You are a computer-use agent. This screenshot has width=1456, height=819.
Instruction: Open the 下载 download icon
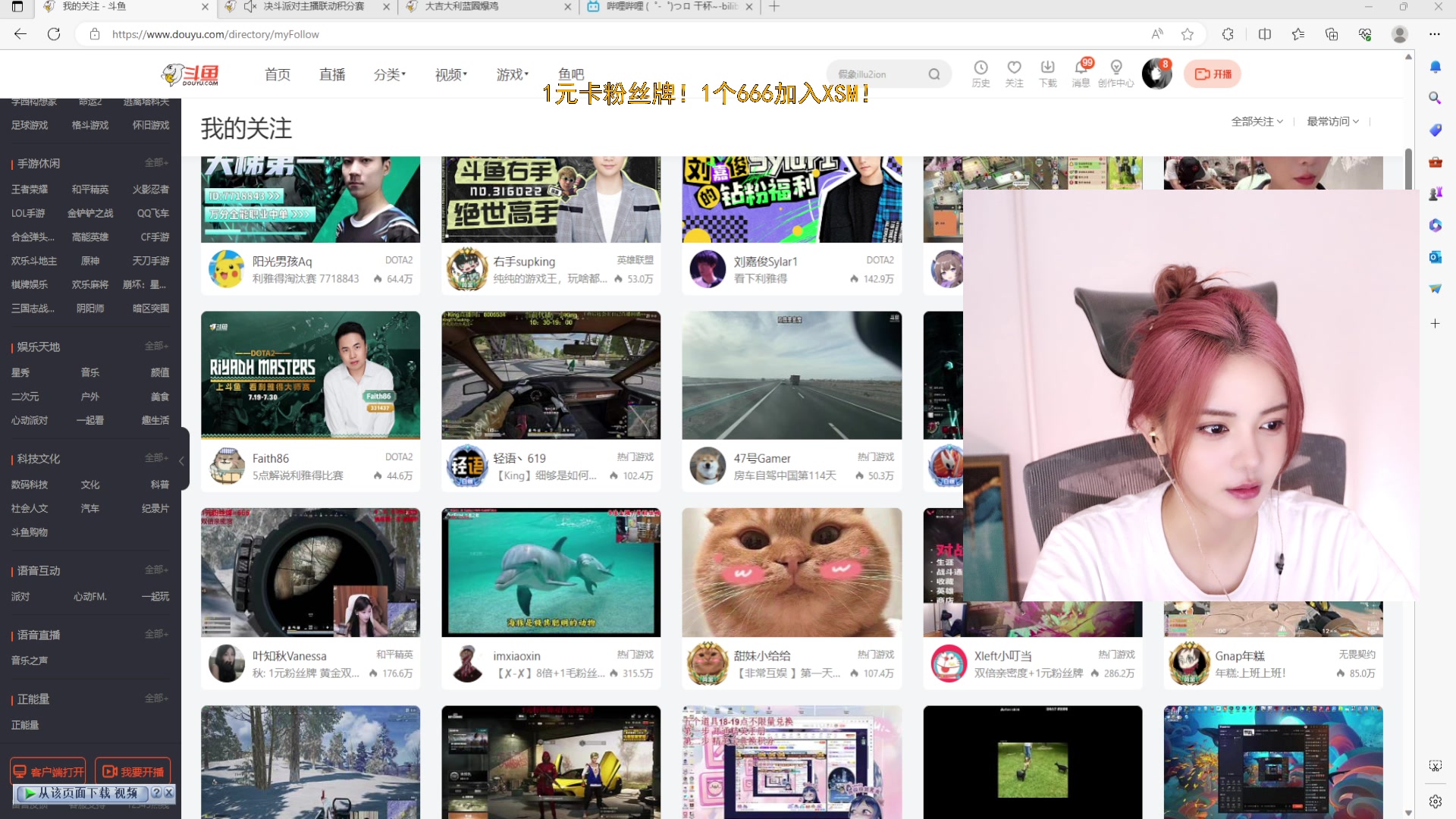[1048, 73]
